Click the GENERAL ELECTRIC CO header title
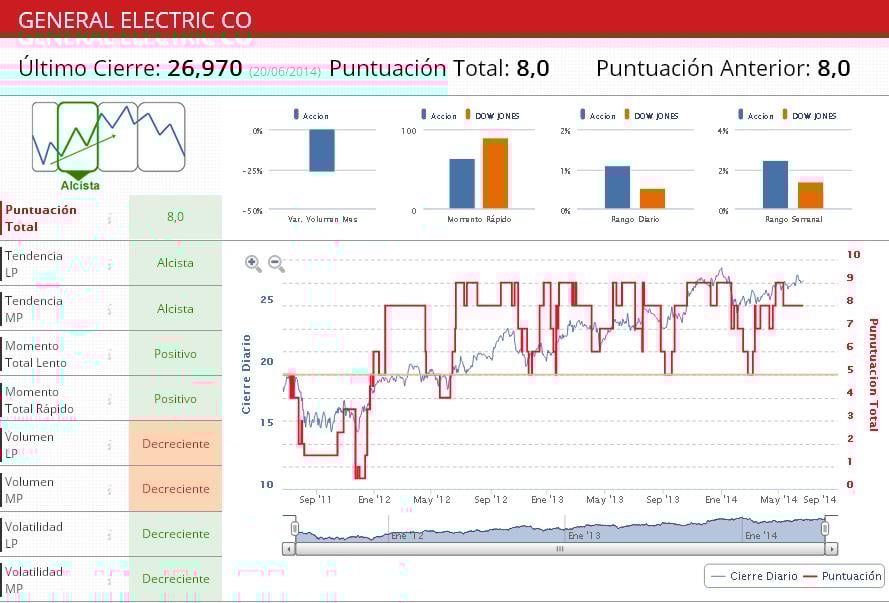The width and height of the screenshot is (889, 603). (x=135, y=20)
